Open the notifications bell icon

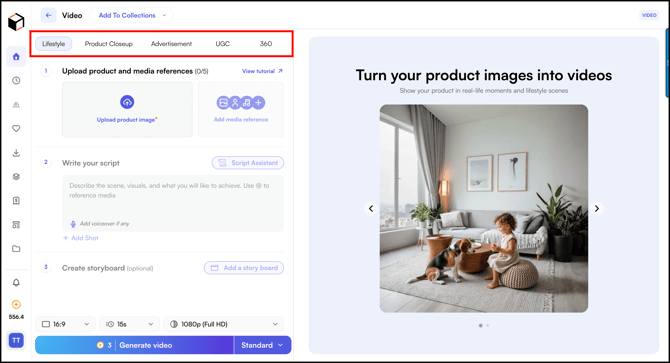click(x=16, y=283)
